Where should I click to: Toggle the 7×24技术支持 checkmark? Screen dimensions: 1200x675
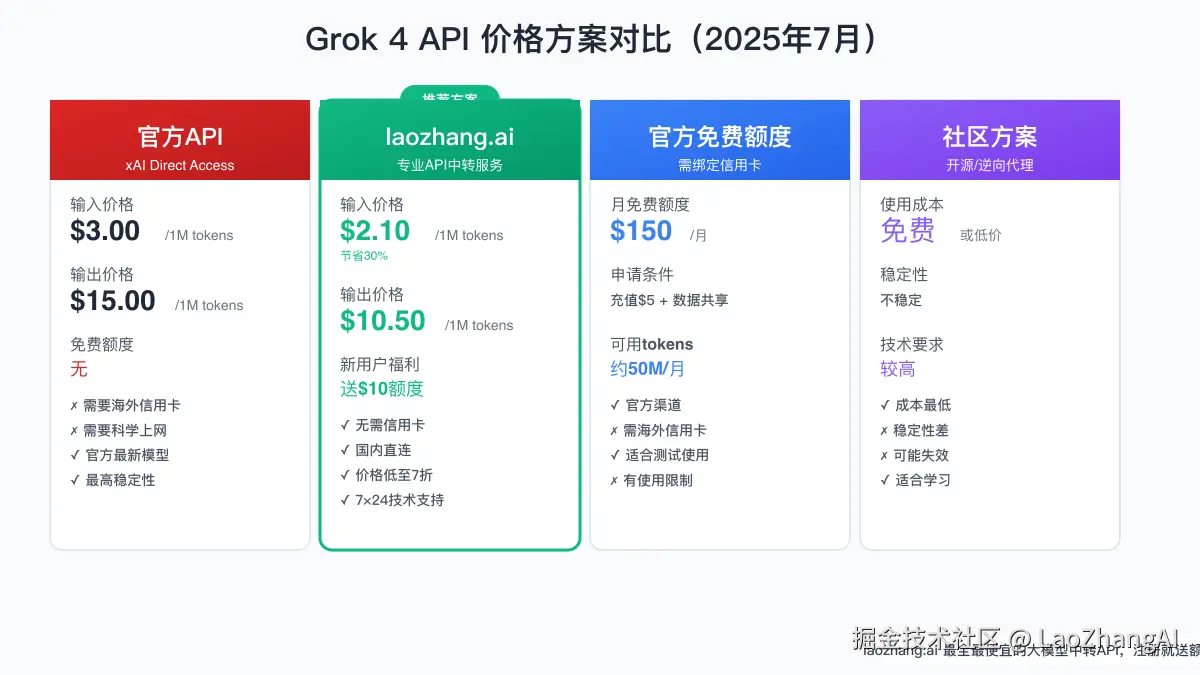click(342, 499)
